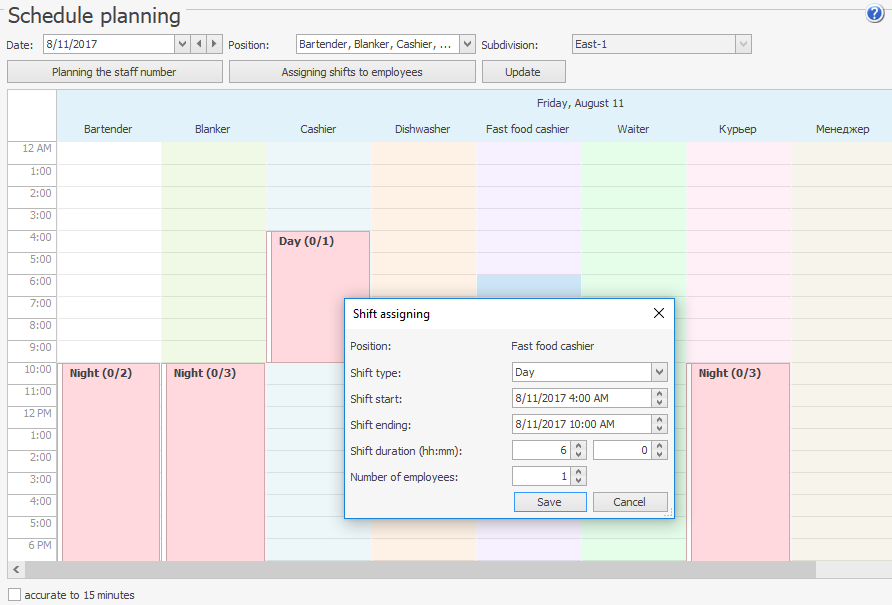Increase shift duration hours spinner
This screenshot has width=892, height=605.
click(x=579, y=446)
